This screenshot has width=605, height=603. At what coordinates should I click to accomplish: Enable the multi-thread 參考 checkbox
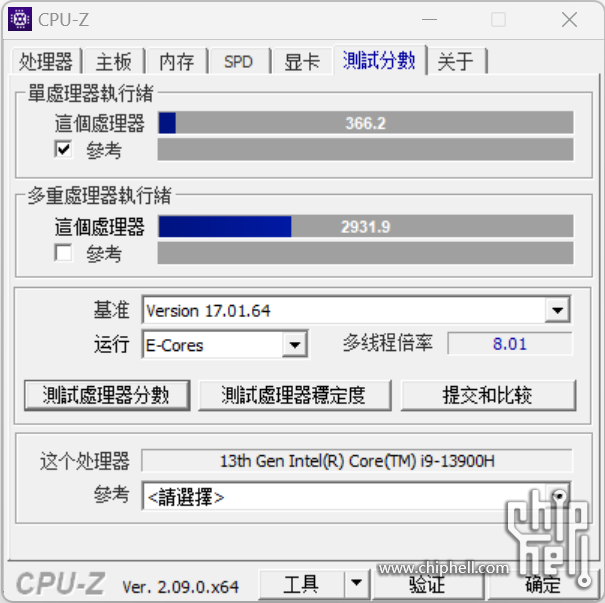point(63,253)
